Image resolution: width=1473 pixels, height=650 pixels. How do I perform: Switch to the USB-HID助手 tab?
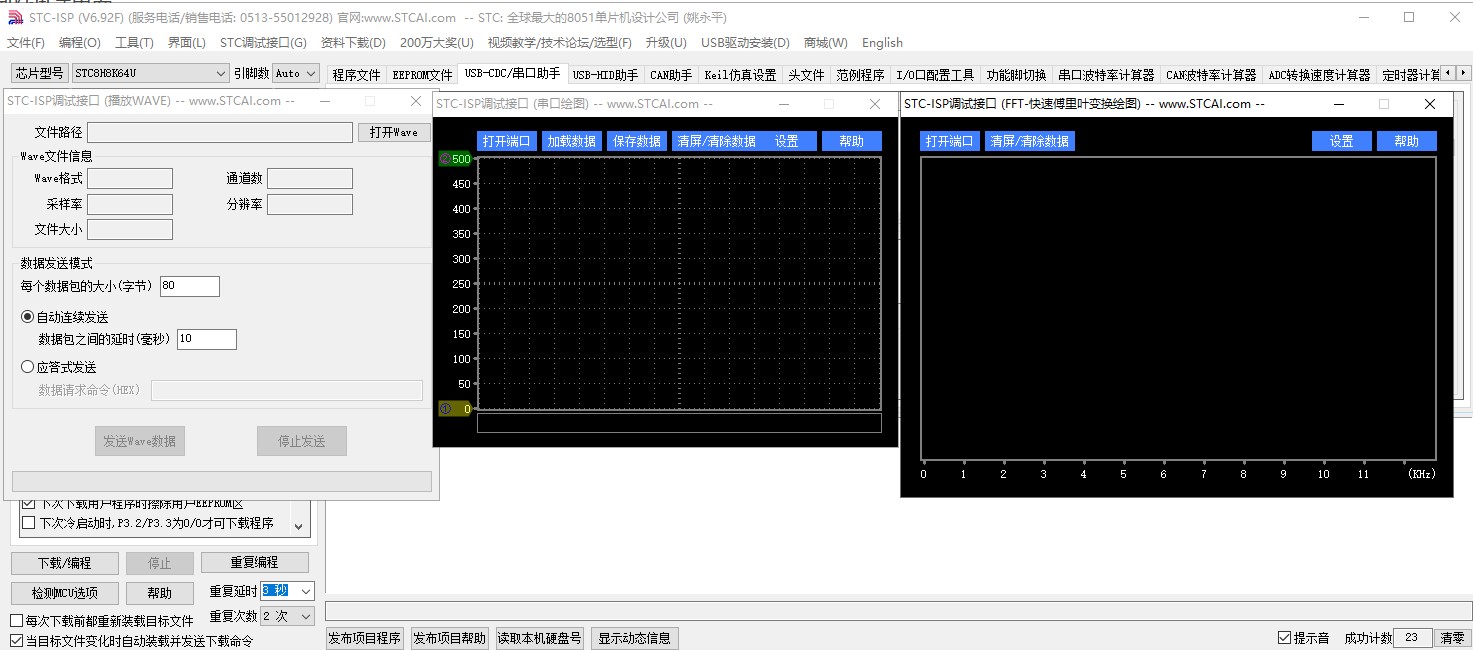[x=605, y=75]
